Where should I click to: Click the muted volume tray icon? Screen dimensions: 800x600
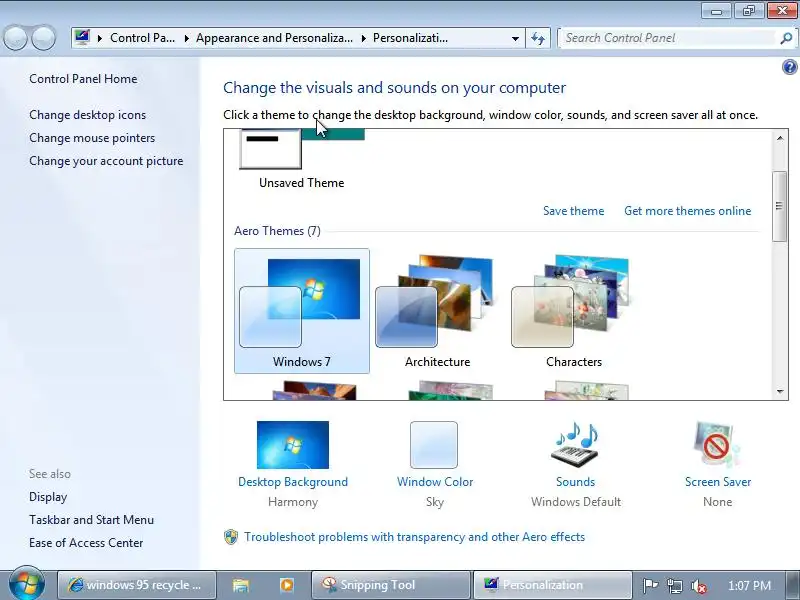click(x=698, y=586)
